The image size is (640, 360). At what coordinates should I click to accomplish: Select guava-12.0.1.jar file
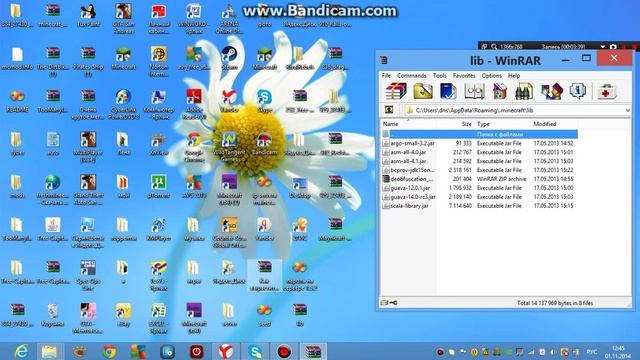(x=480, y=188)
